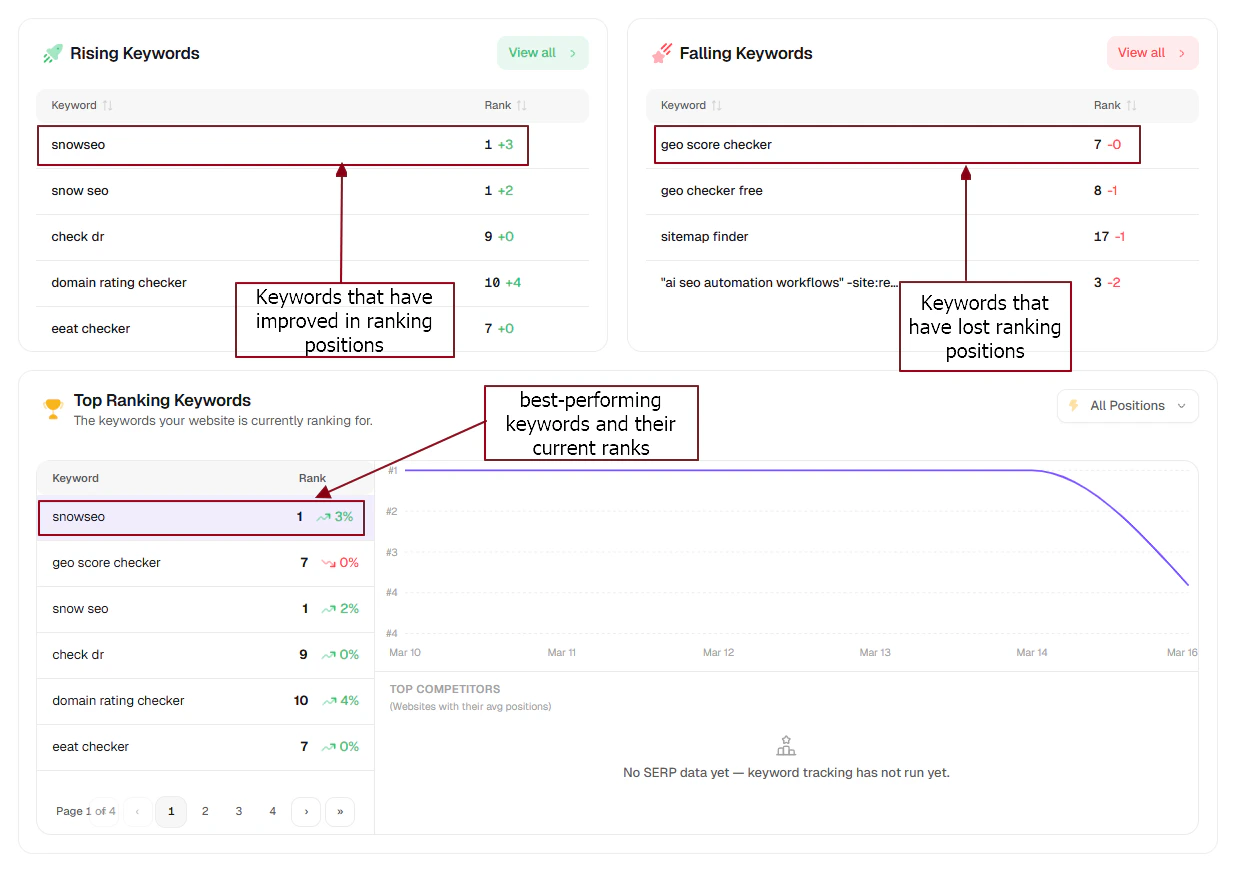This screenshot has width=1250, height=879.
Task: Click the podium icon above No SERP data message
Action: pyautogui.click(x=786, y=744)
